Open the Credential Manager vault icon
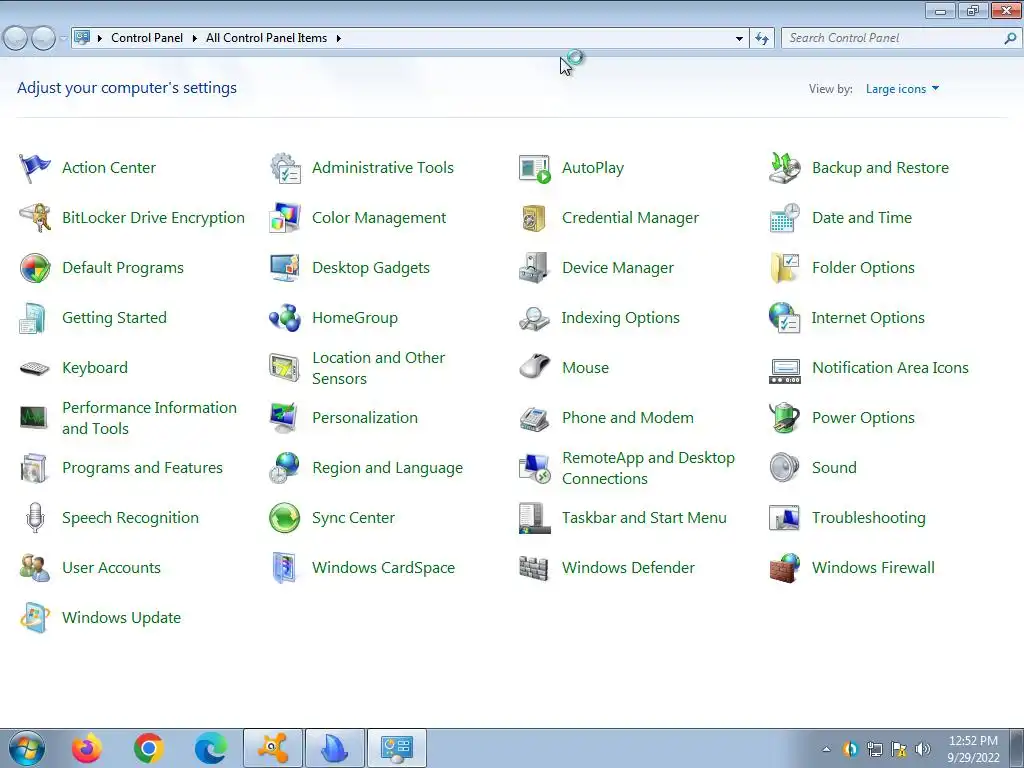 coord(534,218)
